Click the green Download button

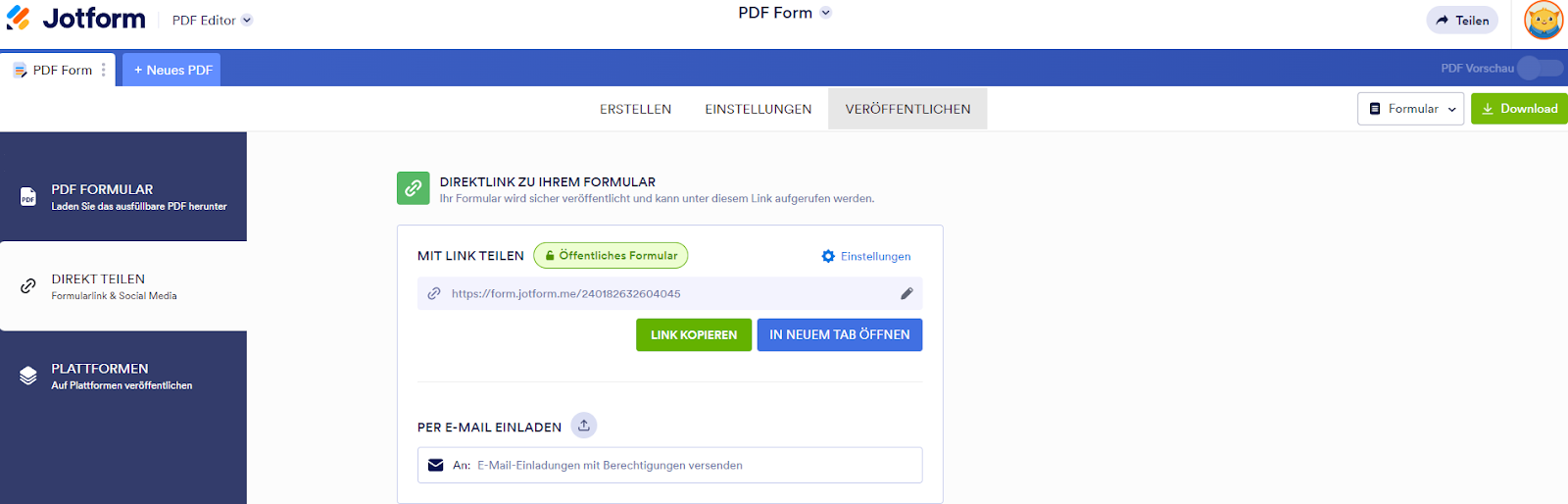[1519, 109]
